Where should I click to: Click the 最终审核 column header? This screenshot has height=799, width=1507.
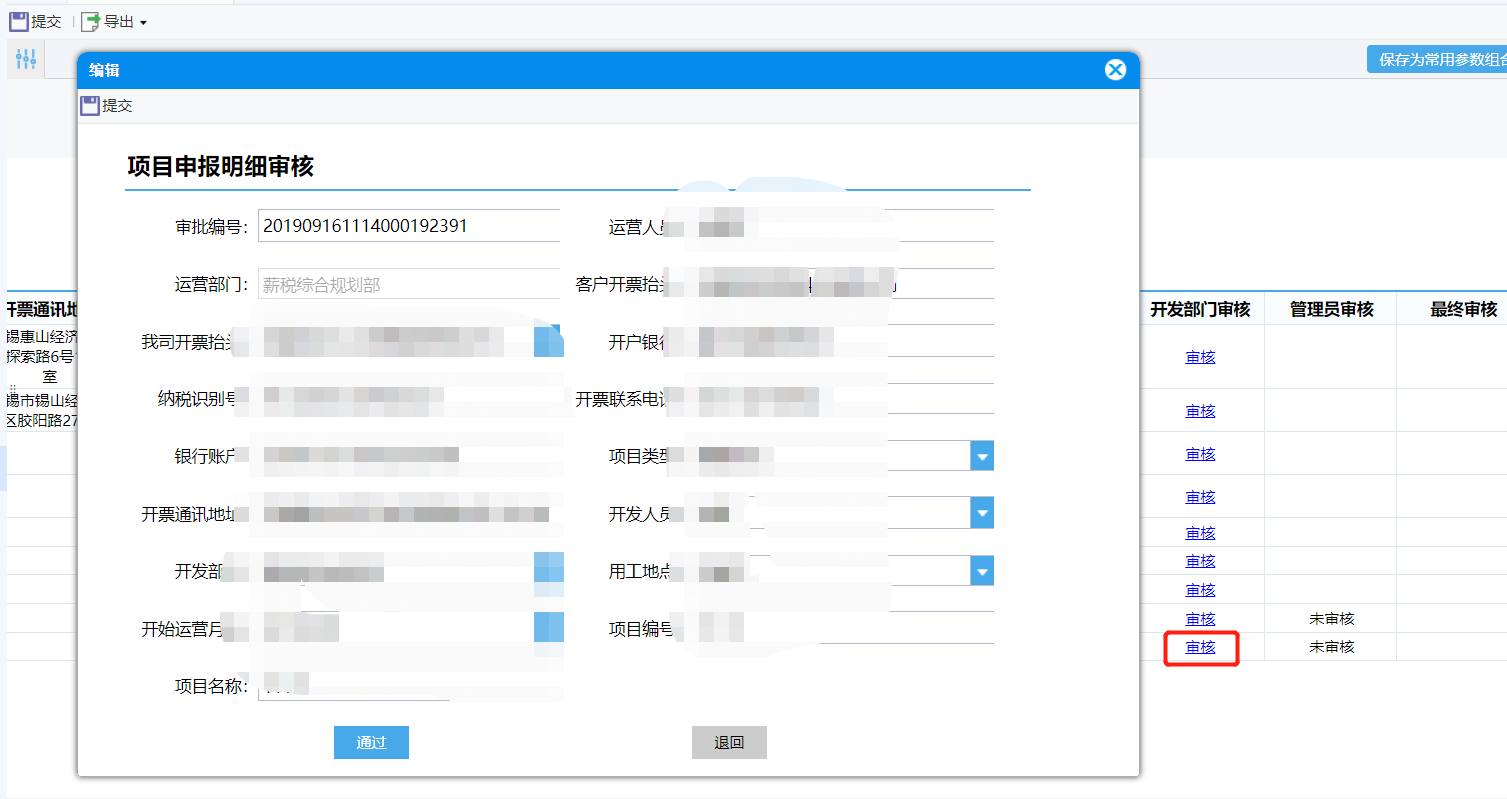[x=1463, y=310]
